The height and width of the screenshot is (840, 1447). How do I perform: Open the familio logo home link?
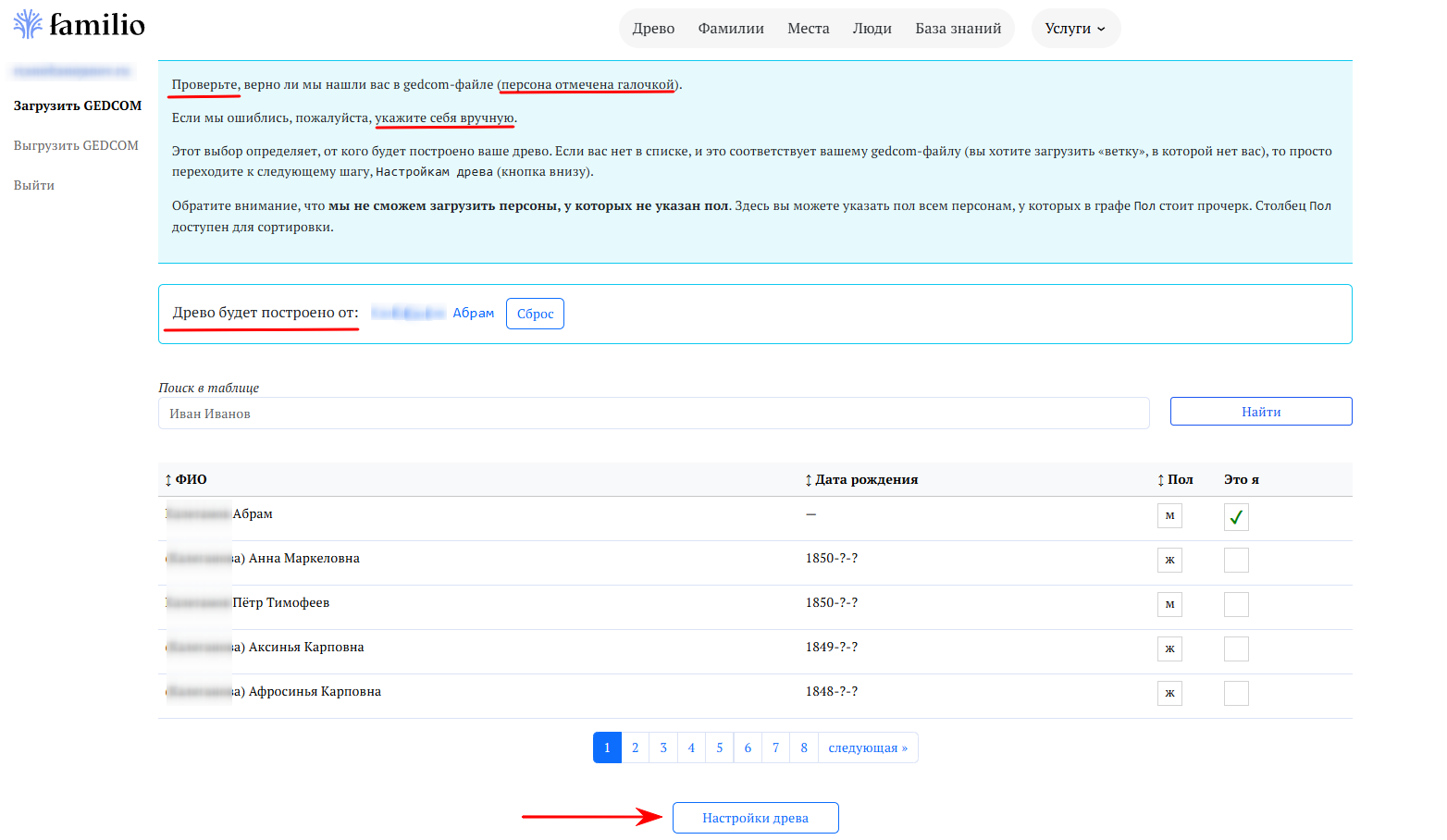click(x=80, y=24)
